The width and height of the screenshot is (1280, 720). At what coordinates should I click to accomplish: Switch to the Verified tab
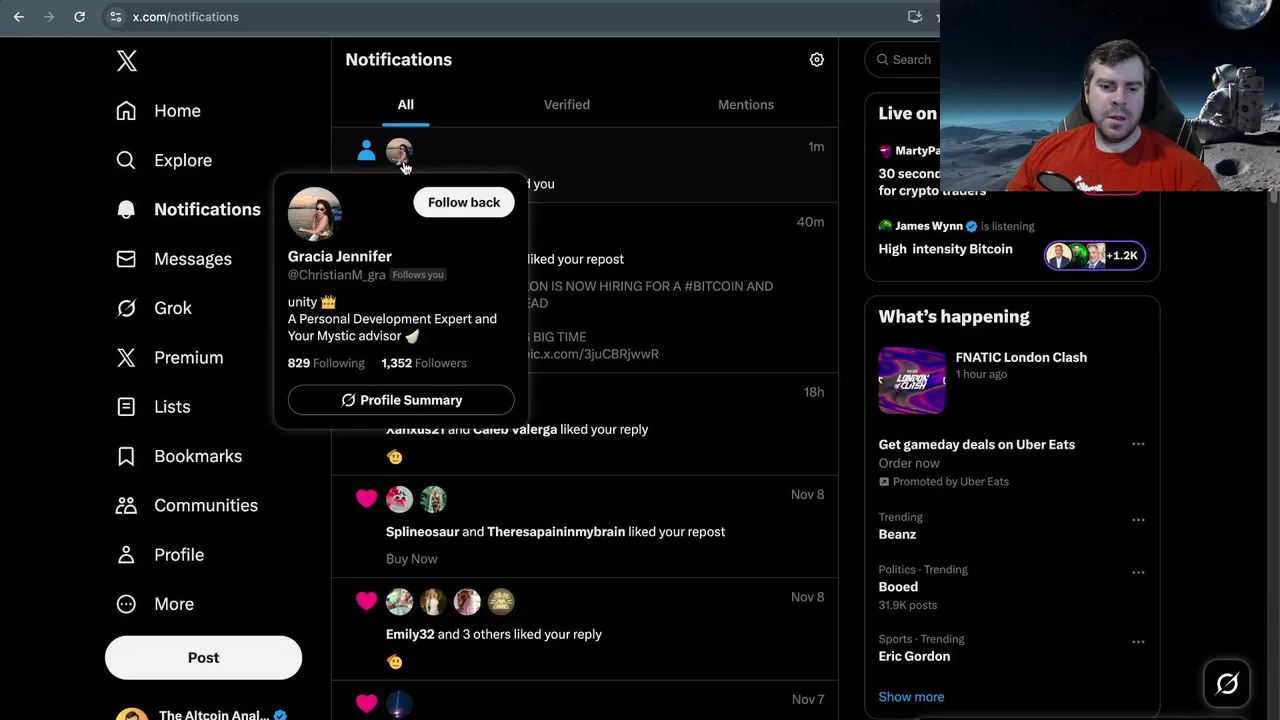tap(567, 104)
